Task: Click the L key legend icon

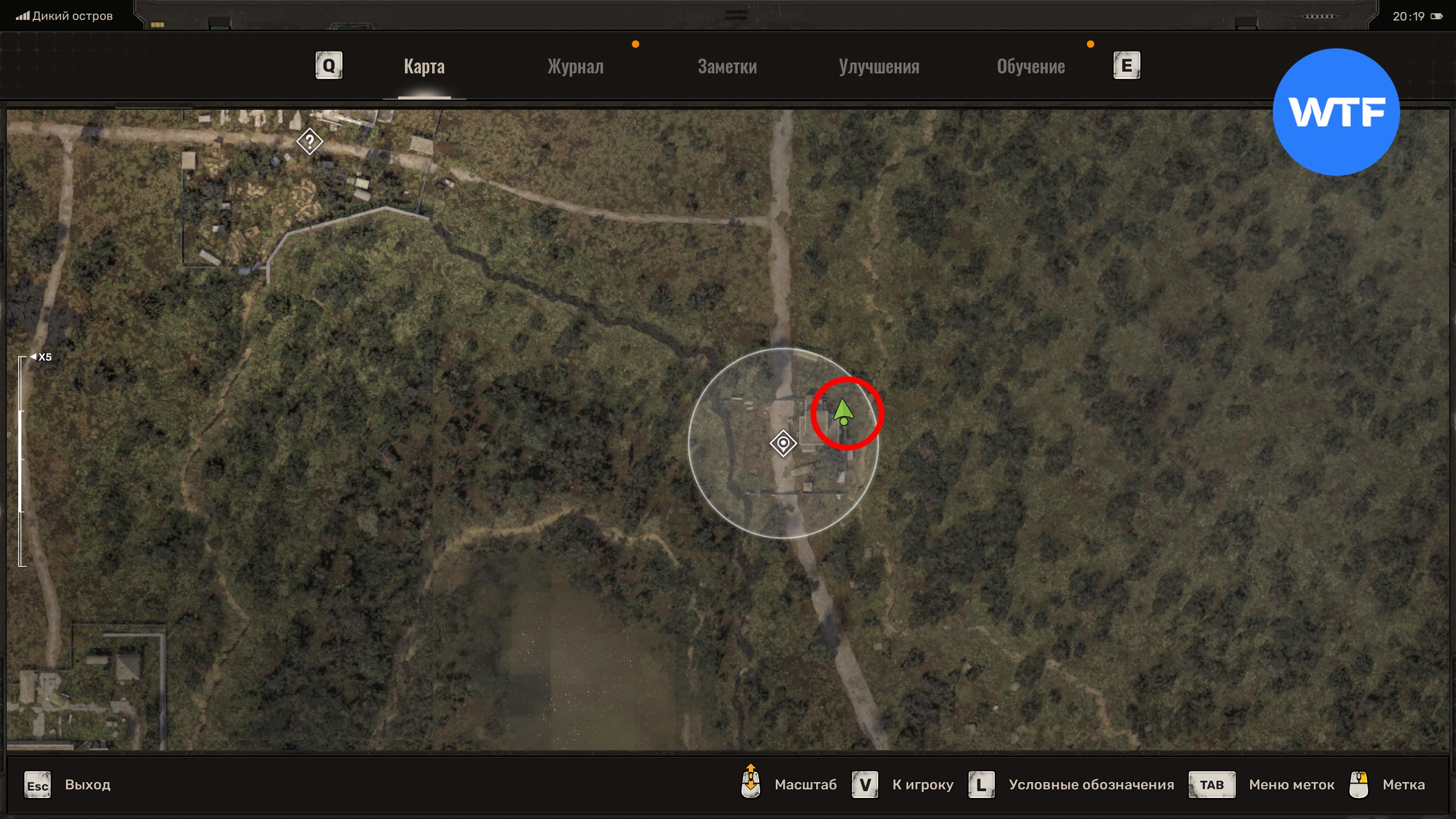Action: tap(981, 785)
